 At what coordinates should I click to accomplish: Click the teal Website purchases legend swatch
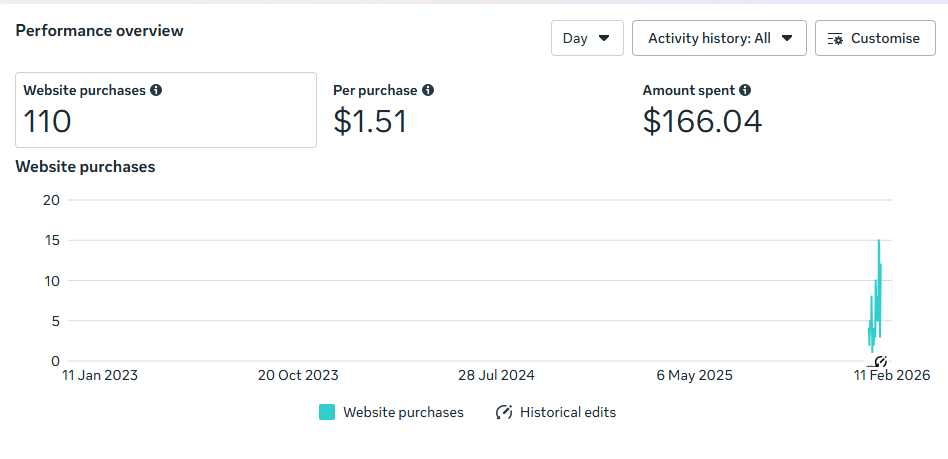click(327, 412)
